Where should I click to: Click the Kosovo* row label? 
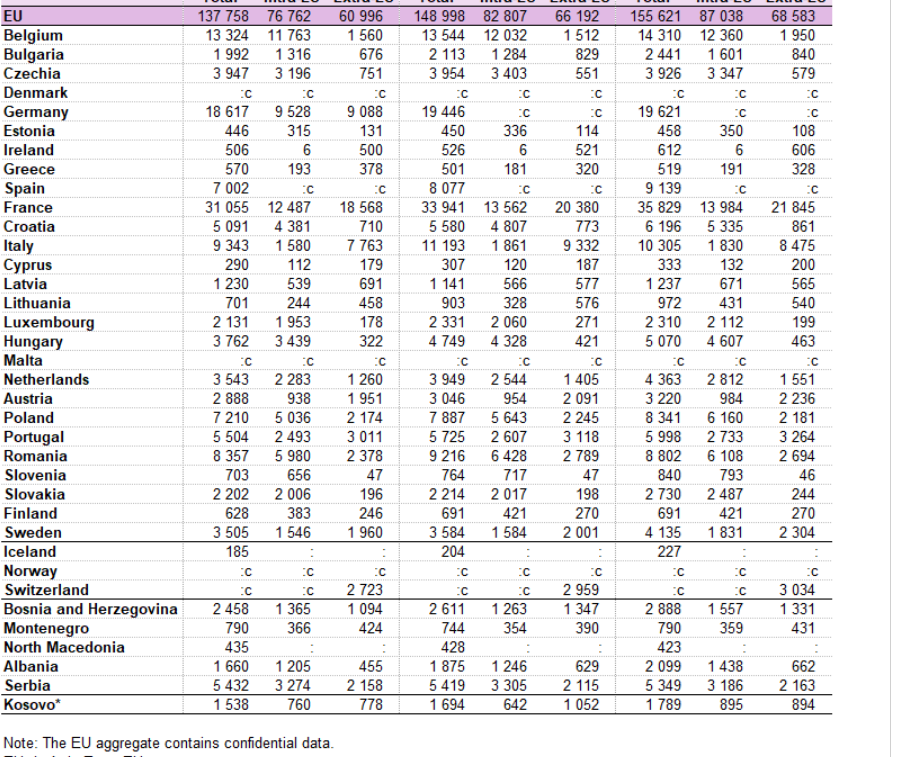click(32, 705)
